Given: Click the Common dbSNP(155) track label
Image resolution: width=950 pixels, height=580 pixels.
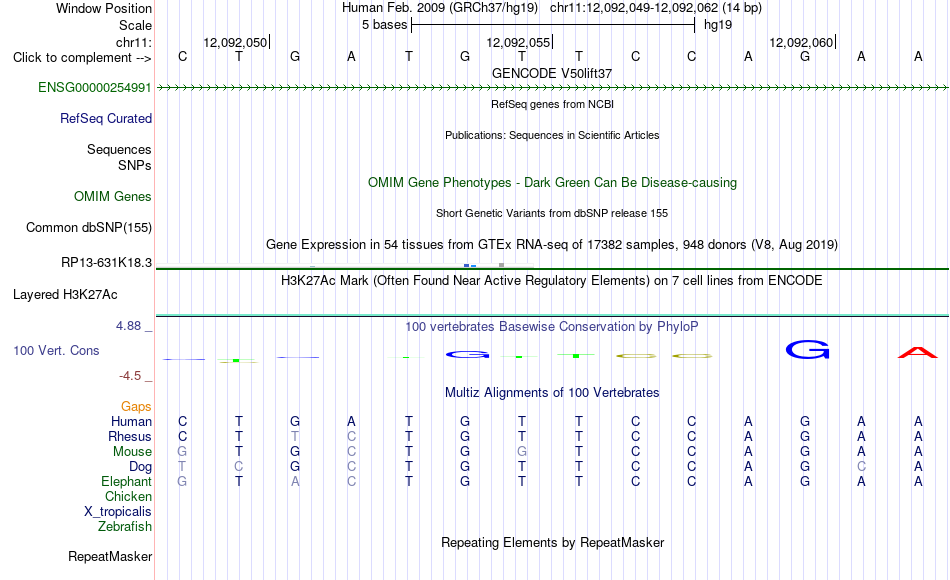Looking at the screenshot, I should point(89,227).
